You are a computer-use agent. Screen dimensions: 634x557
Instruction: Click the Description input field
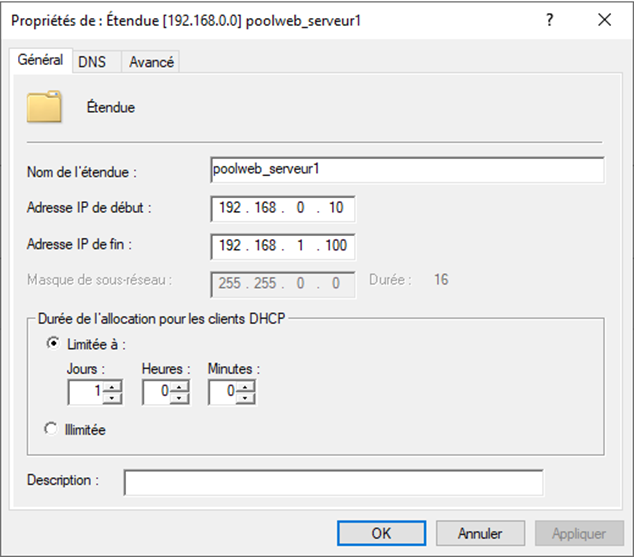333,483
